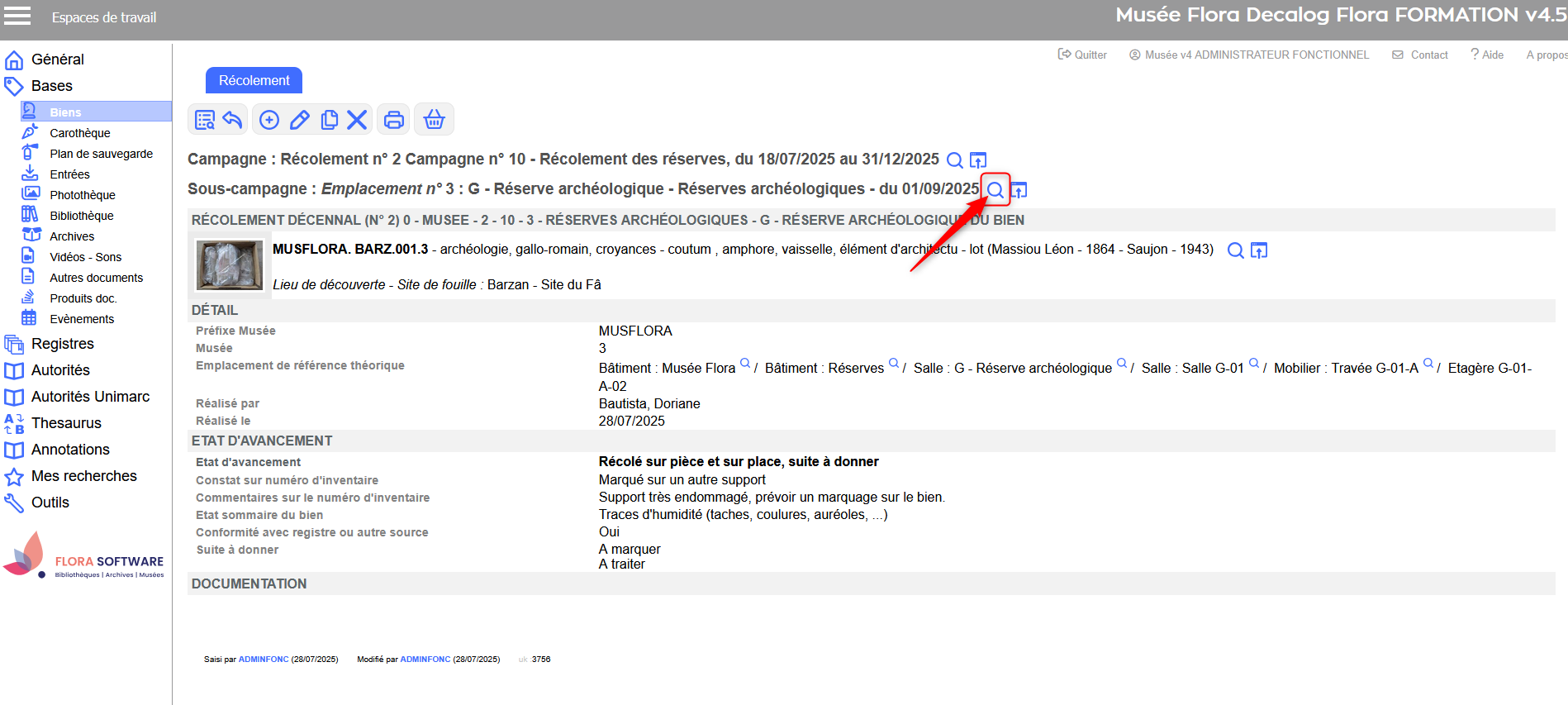Image resolution: width=1568 pixels, height=705 pixels.
Task: Click the back arrow toolbar icon
Action: tap(233, 120)
